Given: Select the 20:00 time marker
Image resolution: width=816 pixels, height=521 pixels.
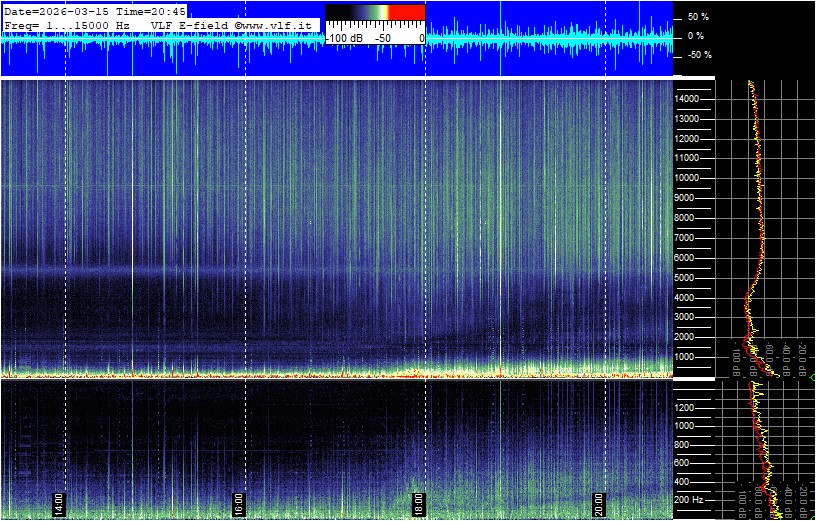Looking at the screenshot, I should pyautogui.click(x=599, y=501).
